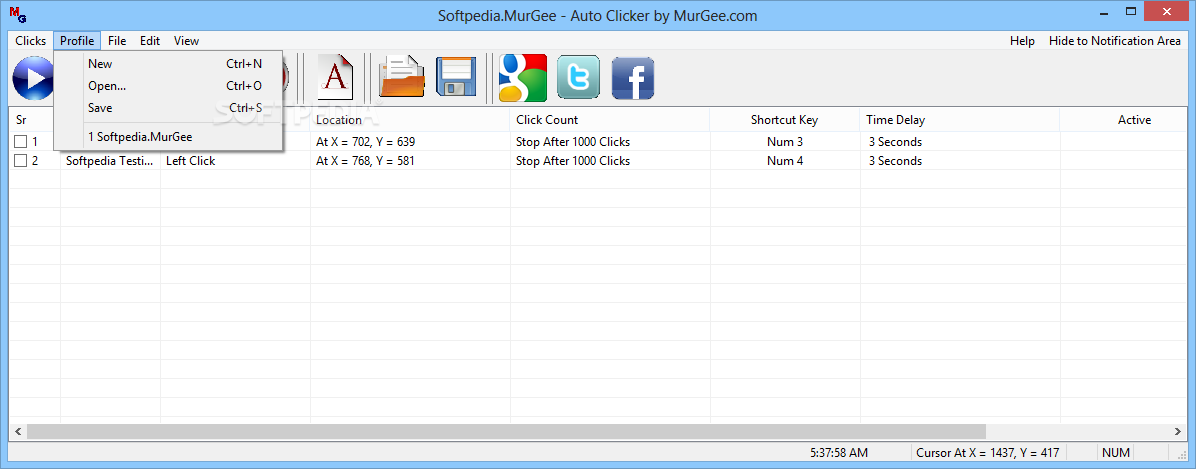Open the File menu
Viewport: 1196px width, 469px height.
(117, 41)
